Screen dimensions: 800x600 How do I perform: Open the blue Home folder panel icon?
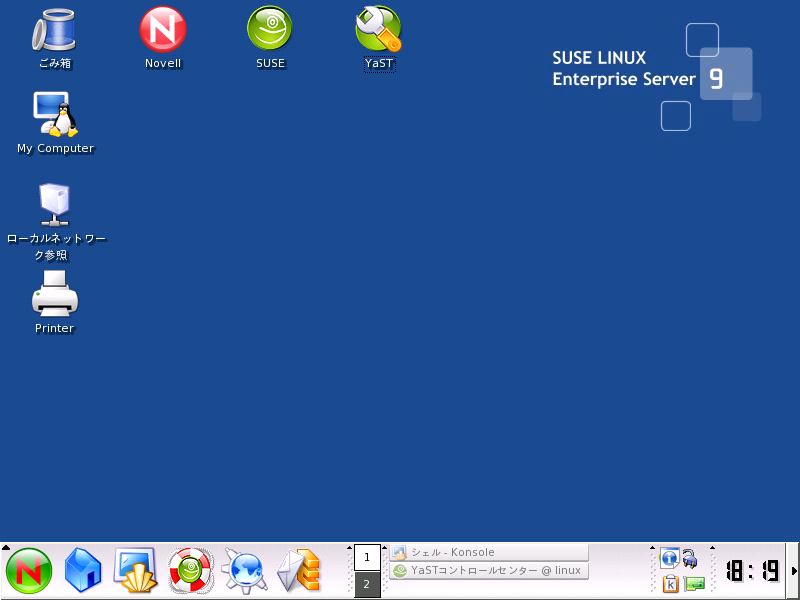pos(83,570)
